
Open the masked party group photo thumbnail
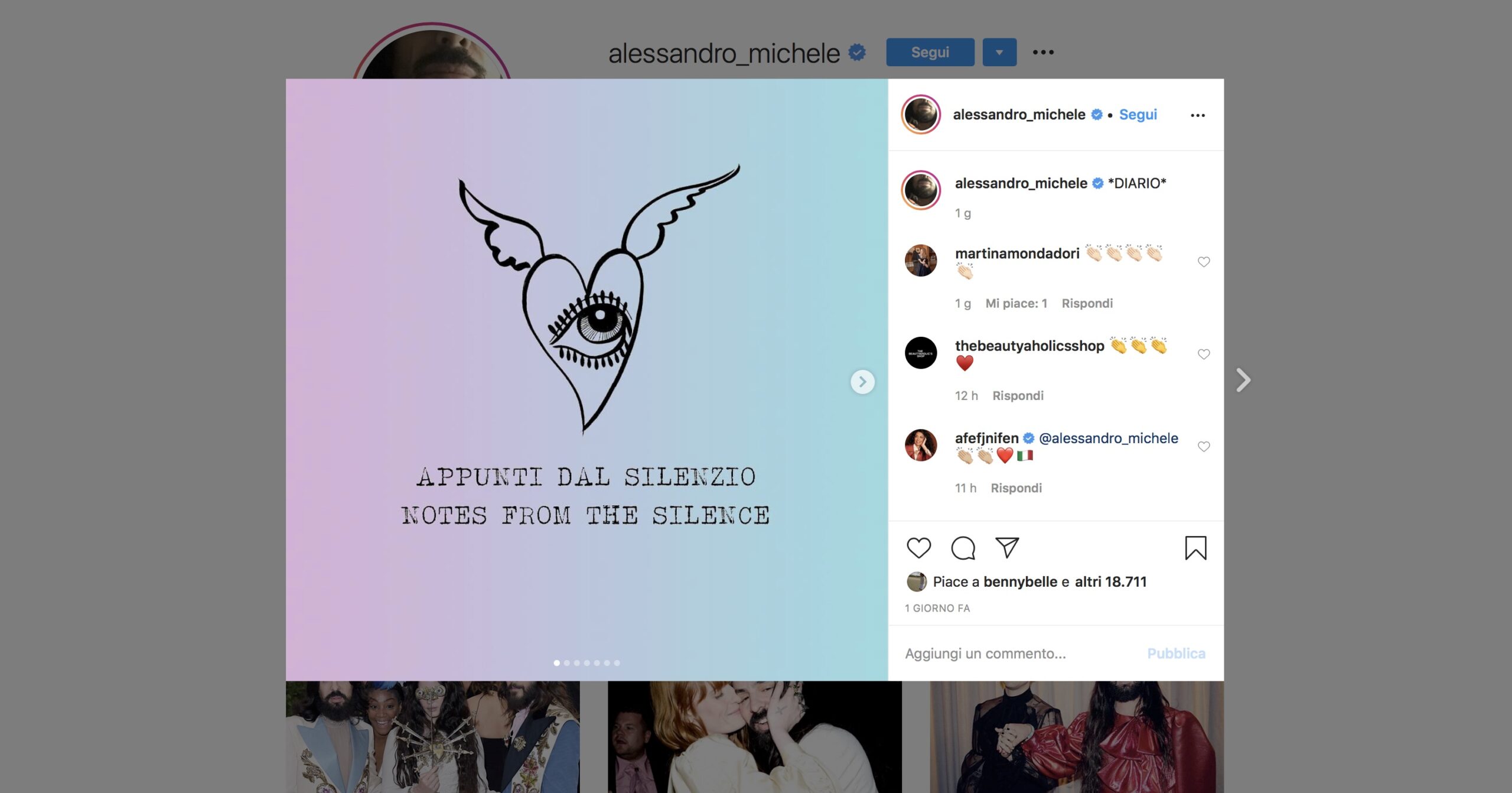coord(433,737)
